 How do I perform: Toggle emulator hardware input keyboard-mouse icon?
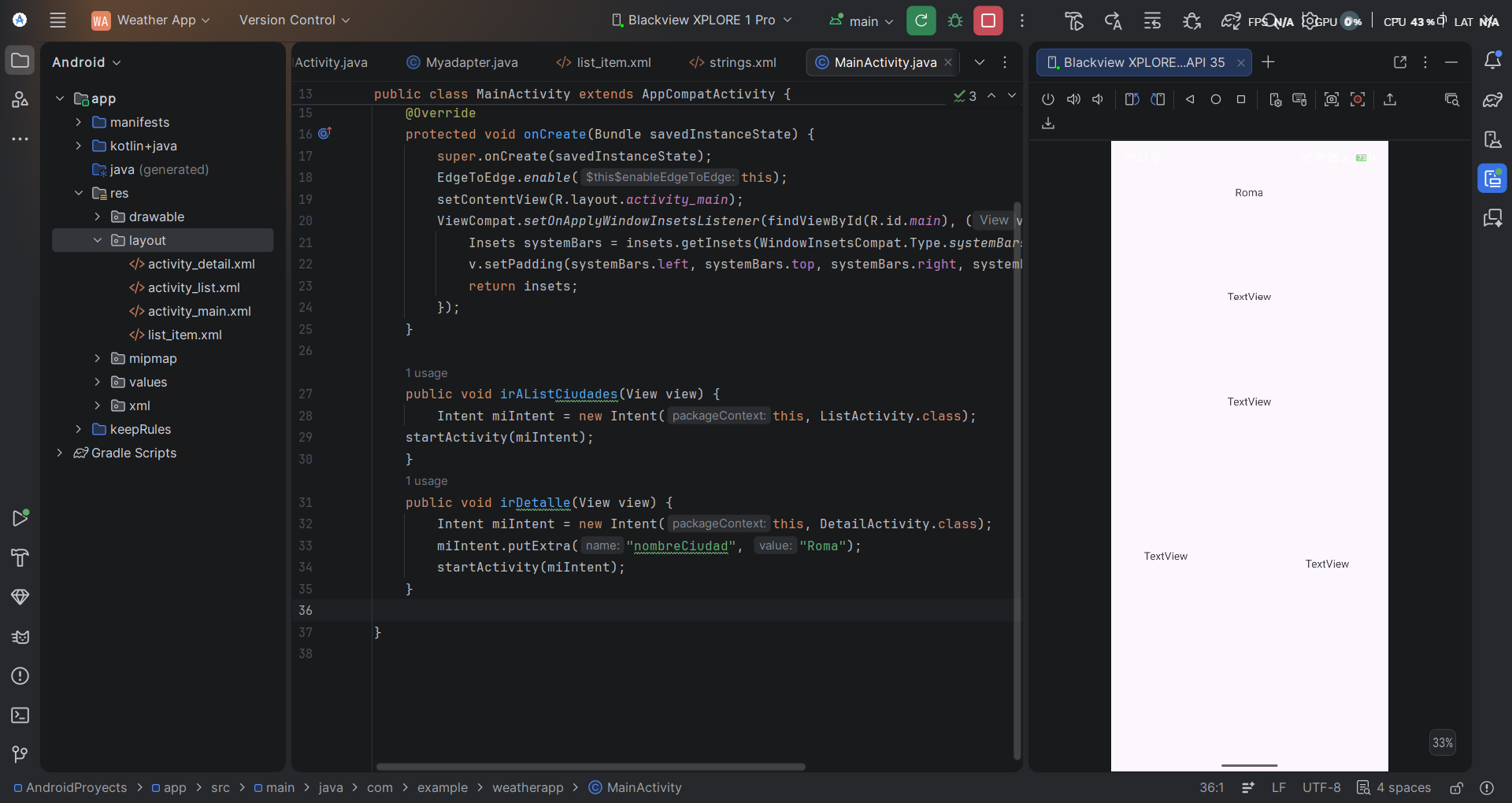(x=1299, y=99)
